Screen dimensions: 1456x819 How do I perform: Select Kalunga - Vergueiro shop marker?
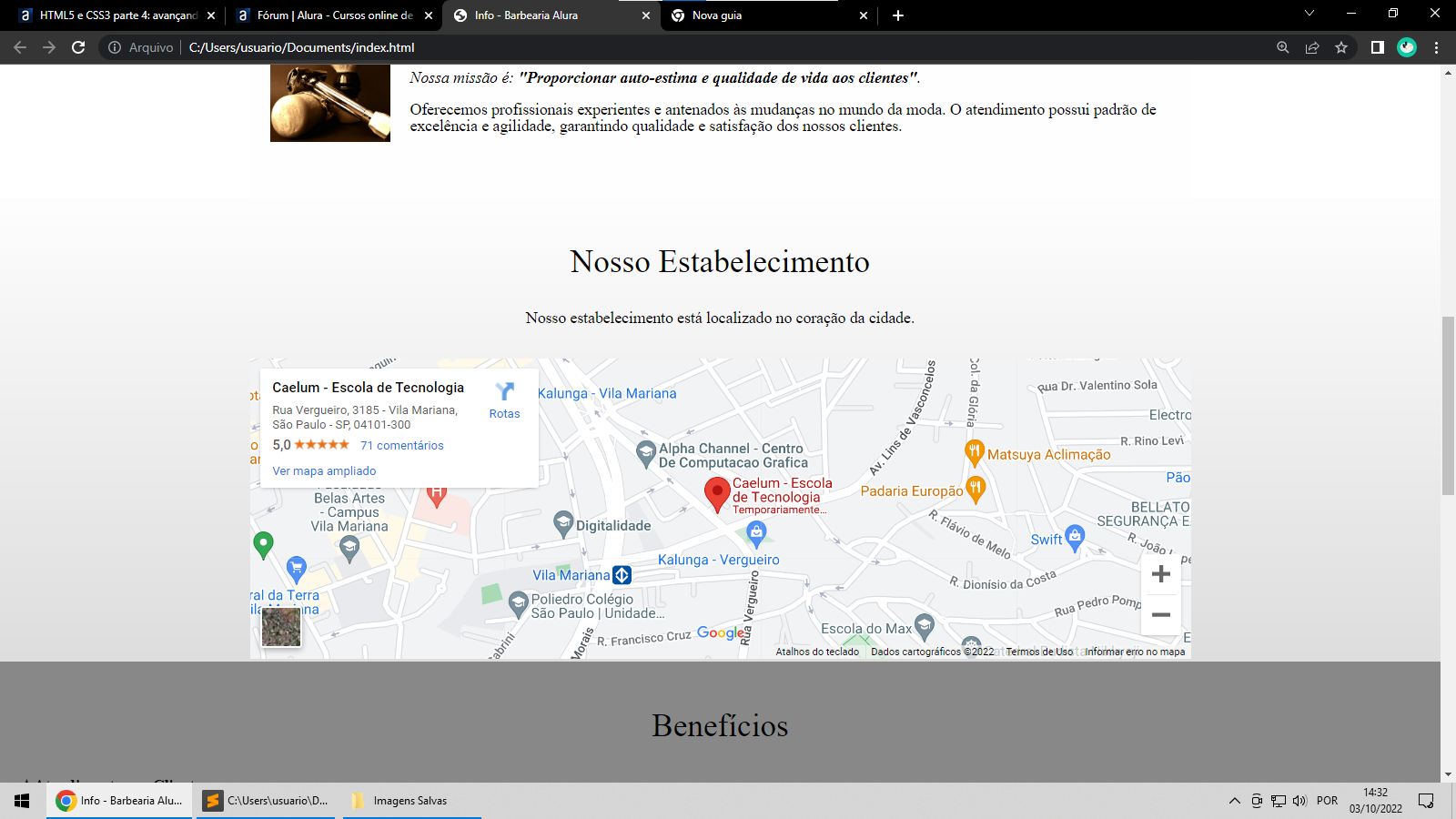(x=756, y=536)
